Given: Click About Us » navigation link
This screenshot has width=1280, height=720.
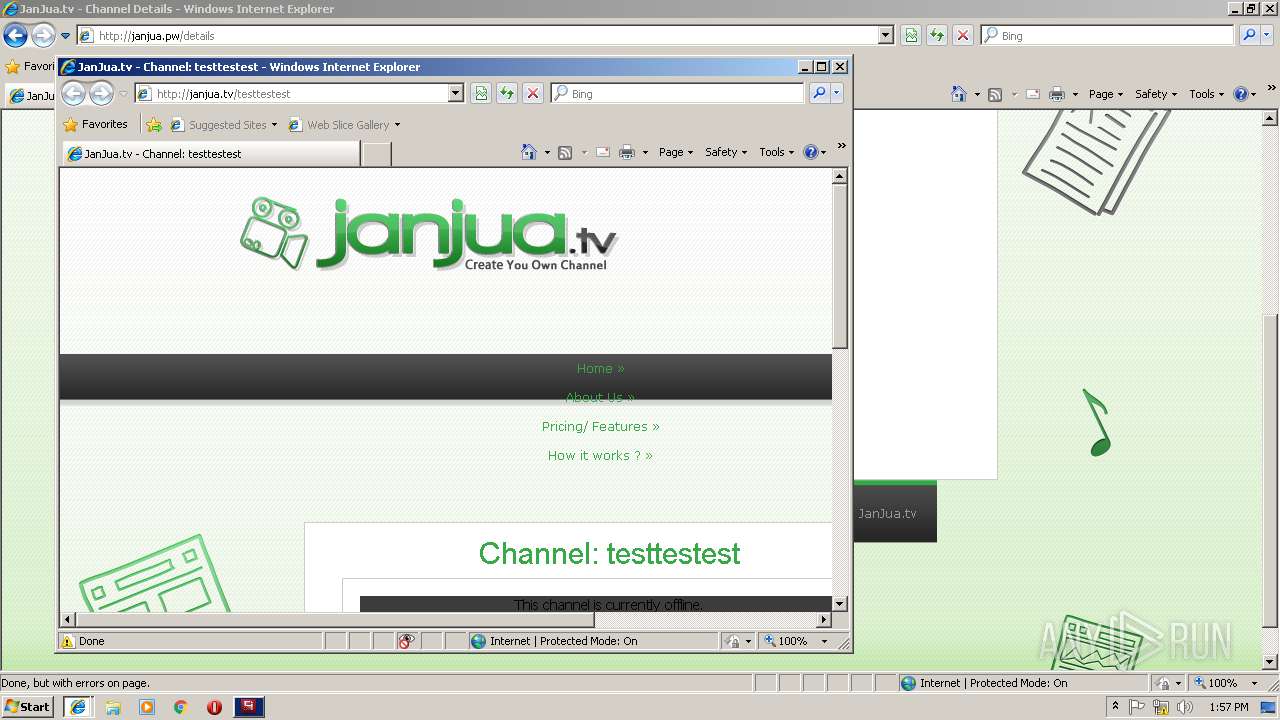Looking at the screenshot, I should click(600, 398).
